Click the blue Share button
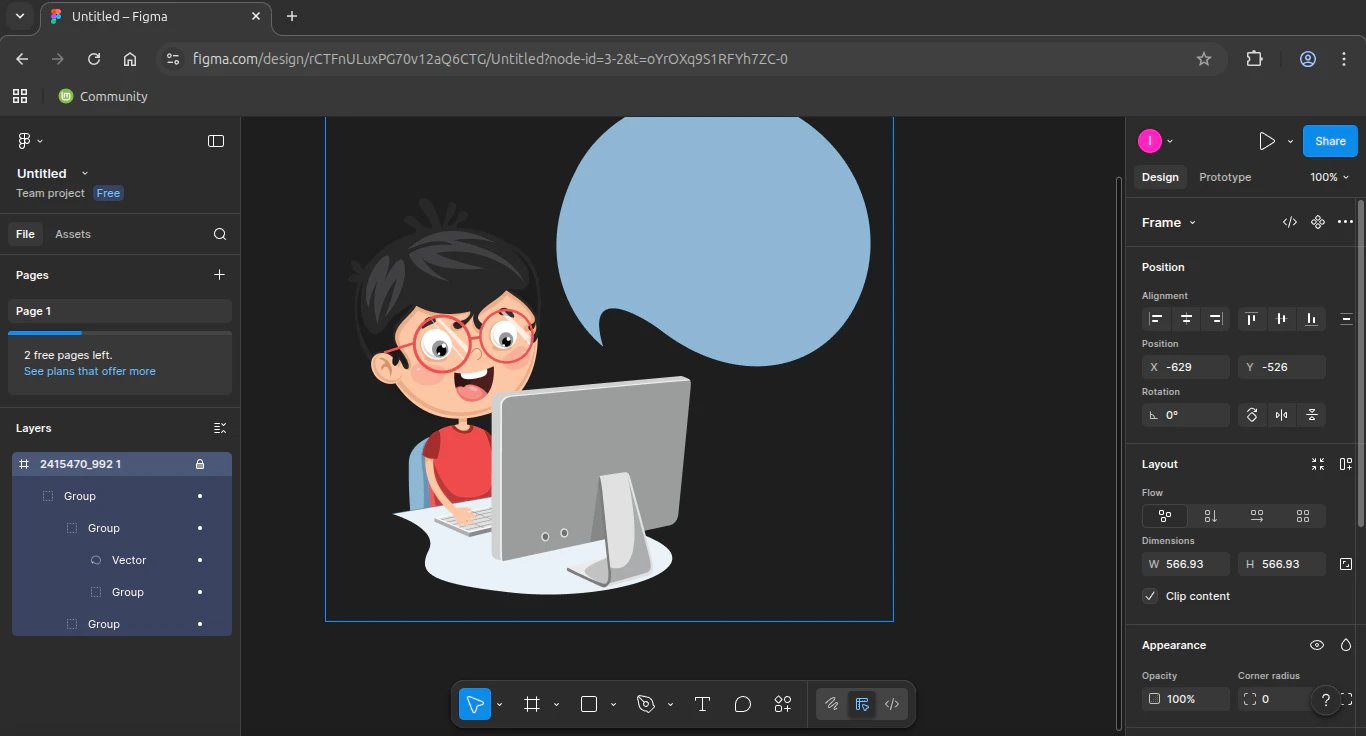 (1330, 141)
